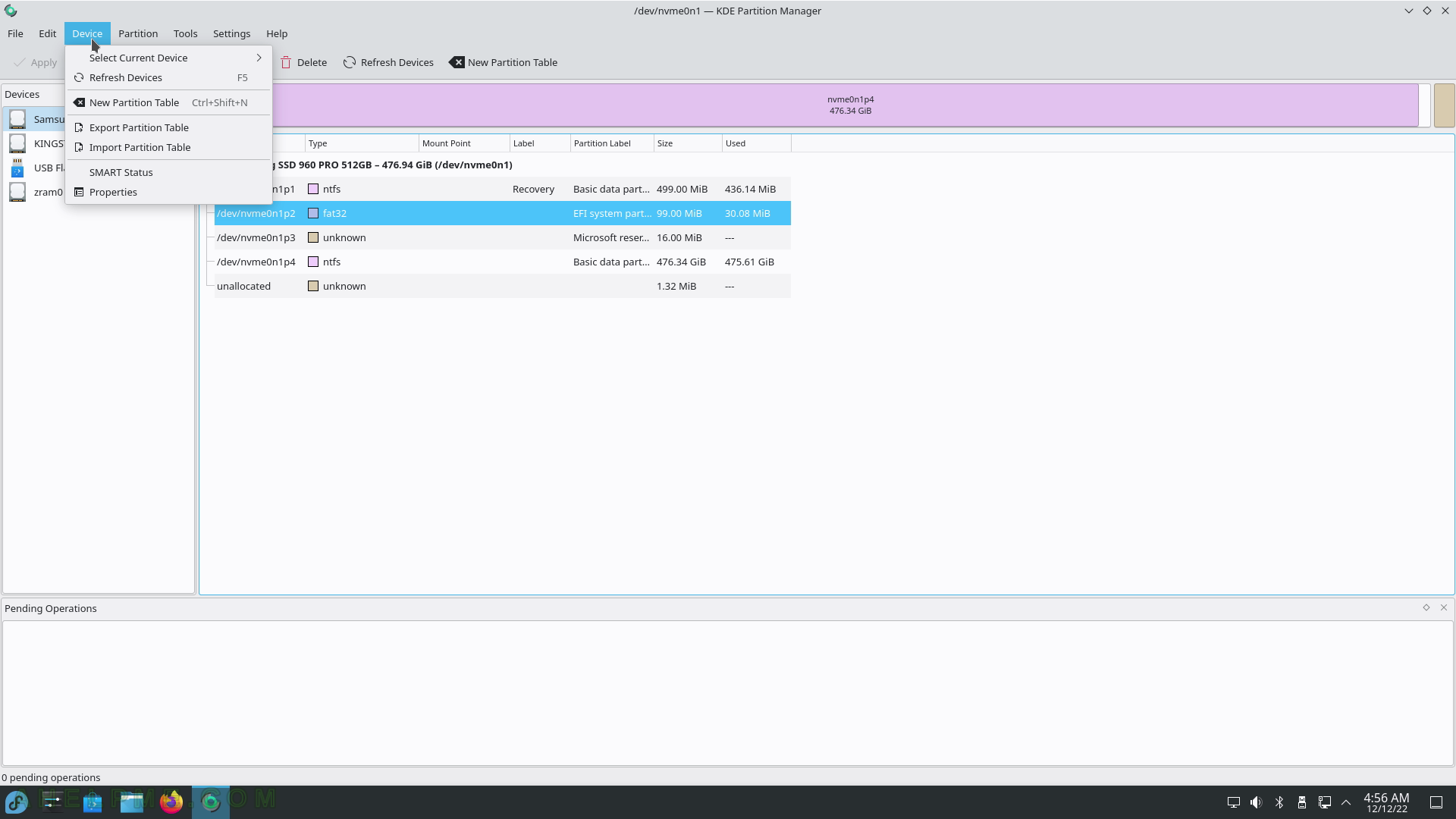Click KDE Partition Manager taskbar icon

click(211, 802)
